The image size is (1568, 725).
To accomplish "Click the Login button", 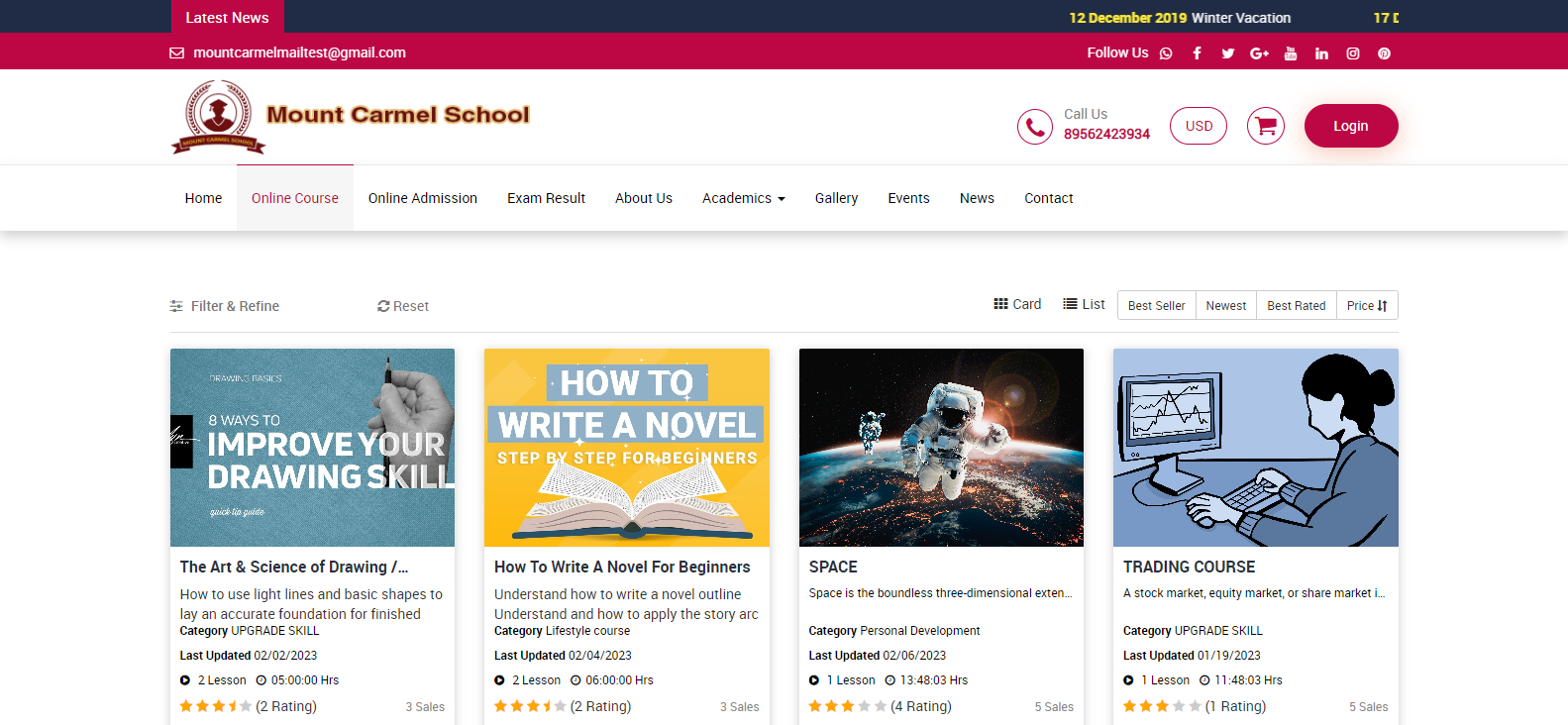I will pyautogui.click(x=1350, y=126).
